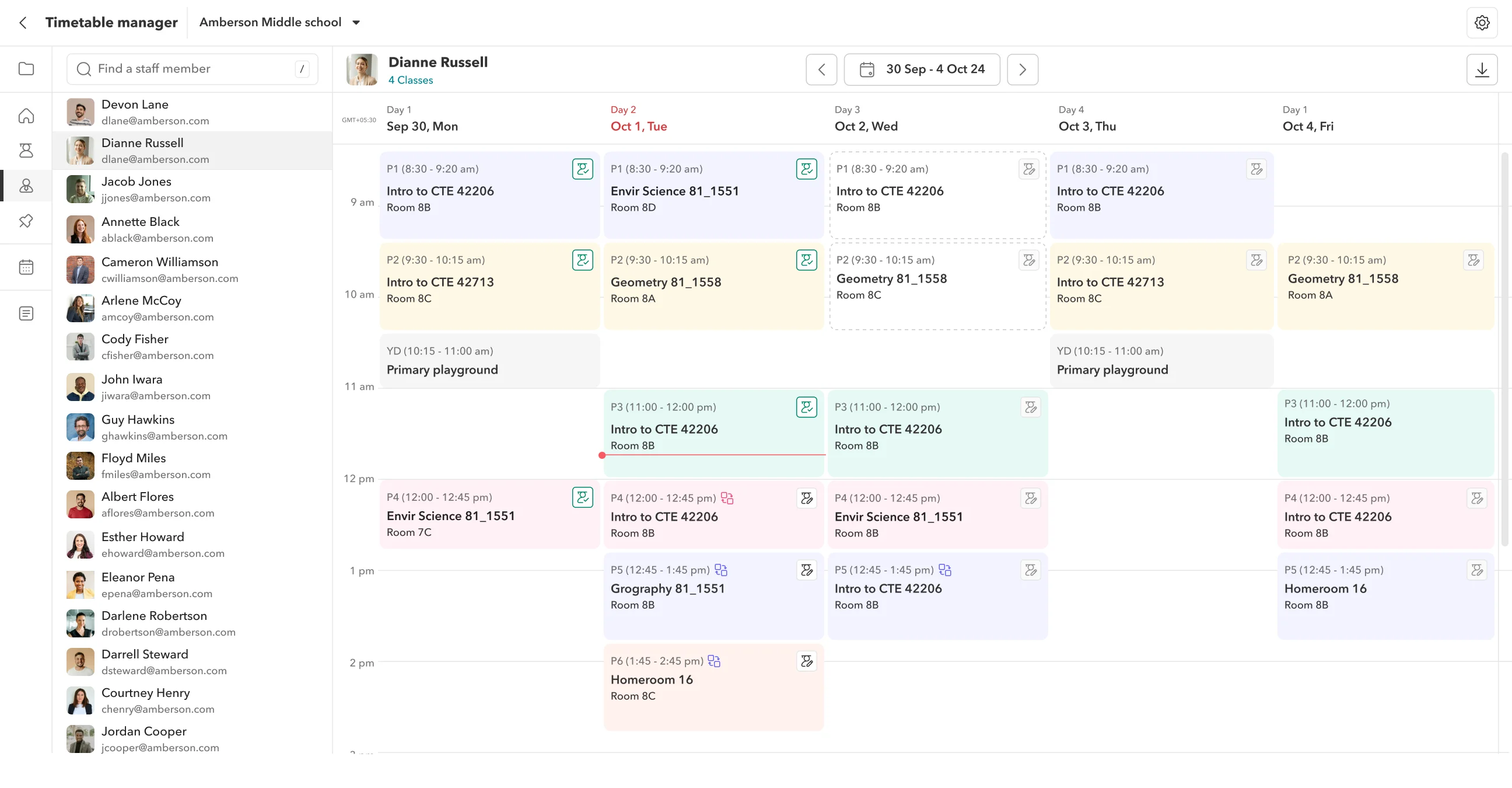The height and width of the screenshot is (788, 1512).
Task: Select Devon Lane in staff list
Action: [x=192, y=112]
